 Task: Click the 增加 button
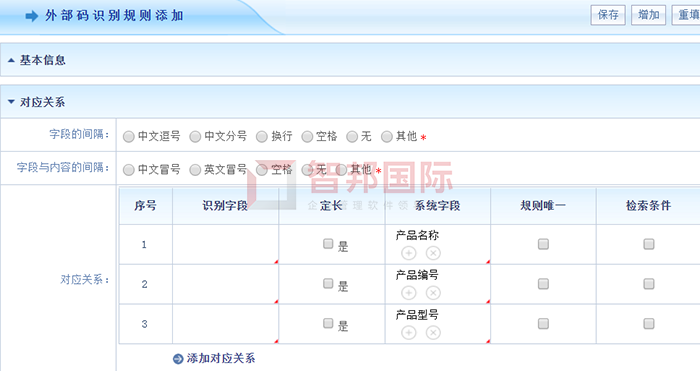pyautogui.click(x=649, y=15)
